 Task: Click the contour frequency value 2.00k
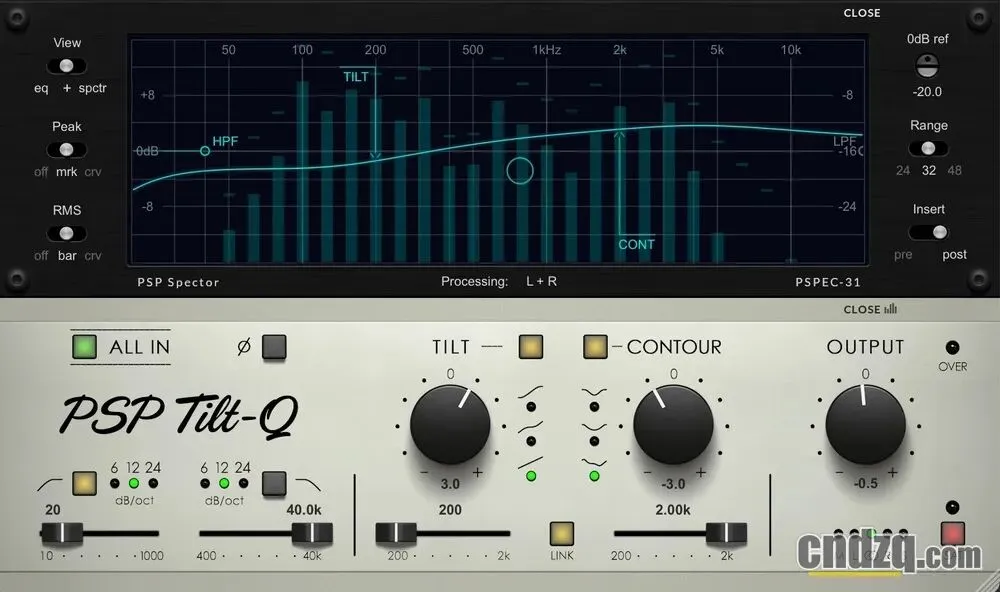click(x=673, y=510)
